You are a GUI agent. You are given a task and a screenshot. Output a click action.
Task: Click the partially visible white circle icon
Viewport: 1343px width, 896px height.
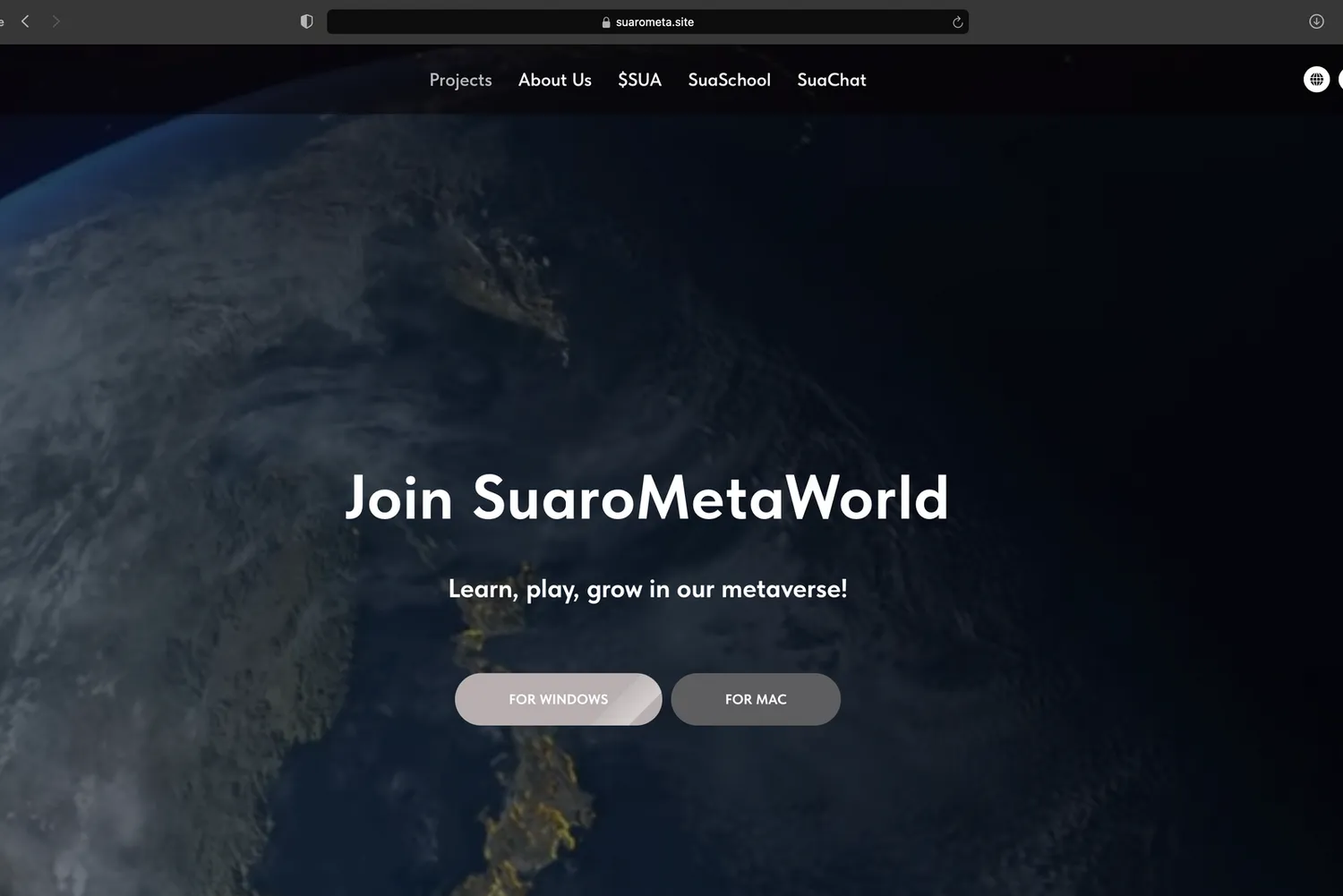[1340, 80]
